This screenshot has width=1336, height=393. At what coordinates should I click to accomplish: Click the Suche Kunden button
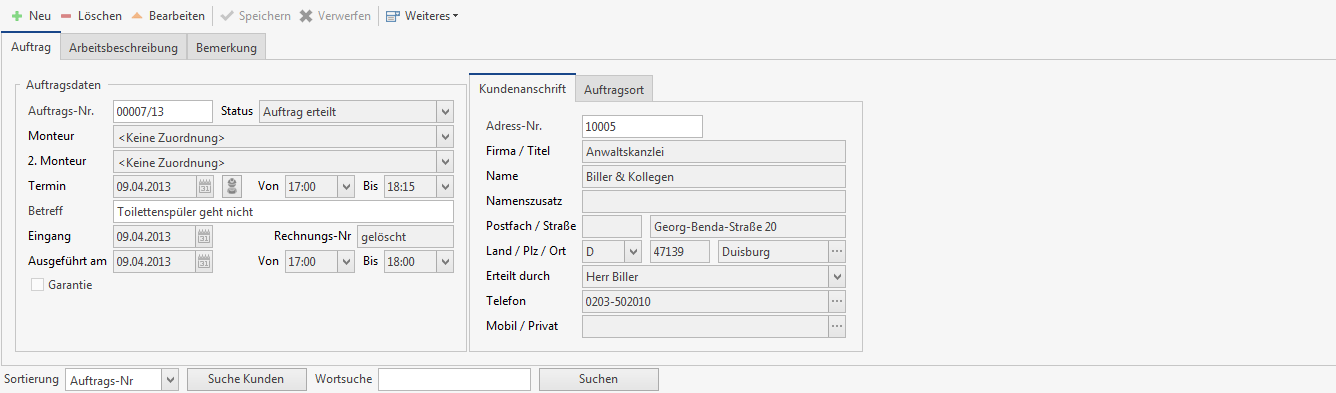click(x=246, y=379)
